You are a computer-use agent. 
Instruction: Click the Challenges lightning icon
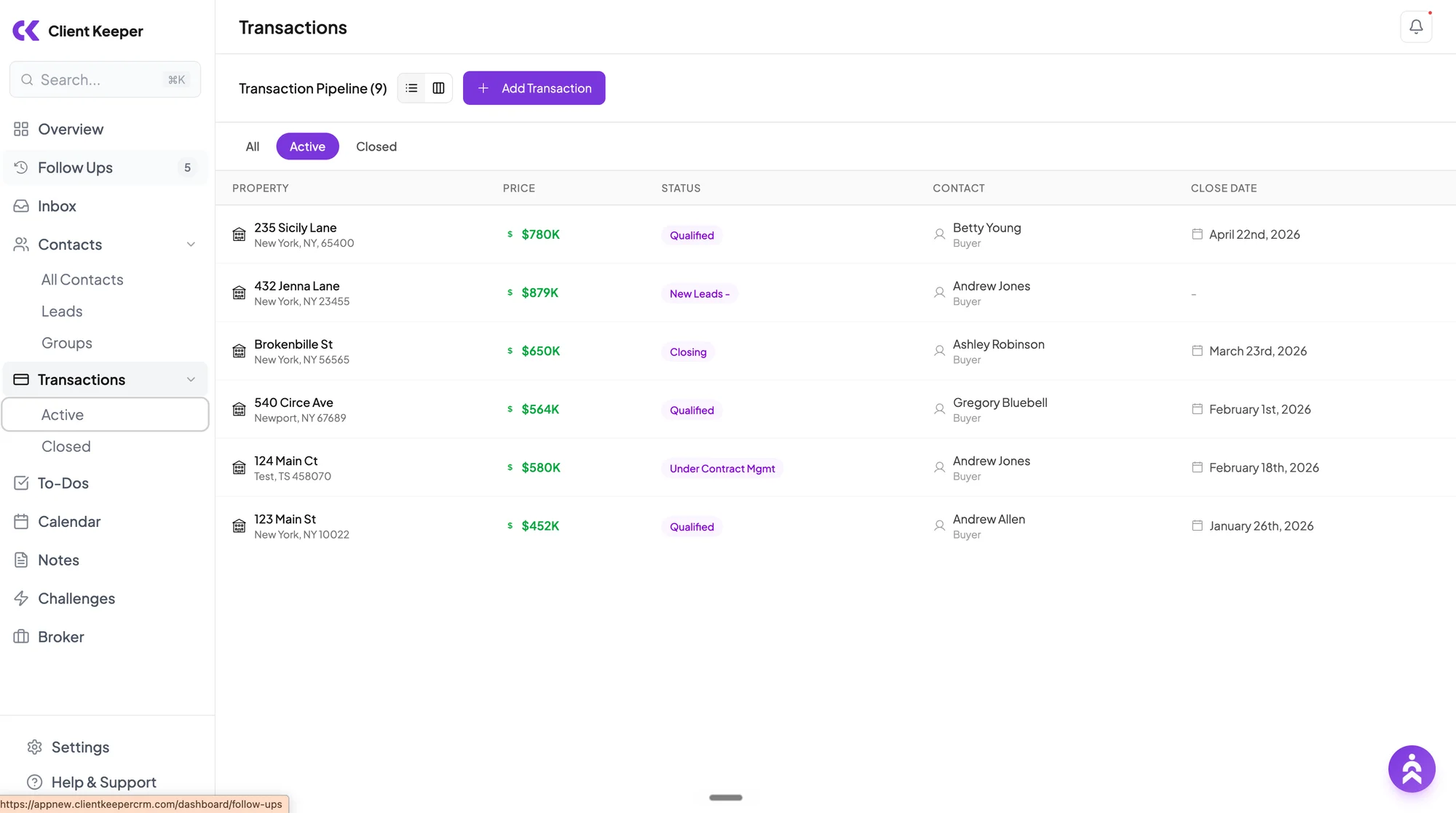click(x=21, y=598)
